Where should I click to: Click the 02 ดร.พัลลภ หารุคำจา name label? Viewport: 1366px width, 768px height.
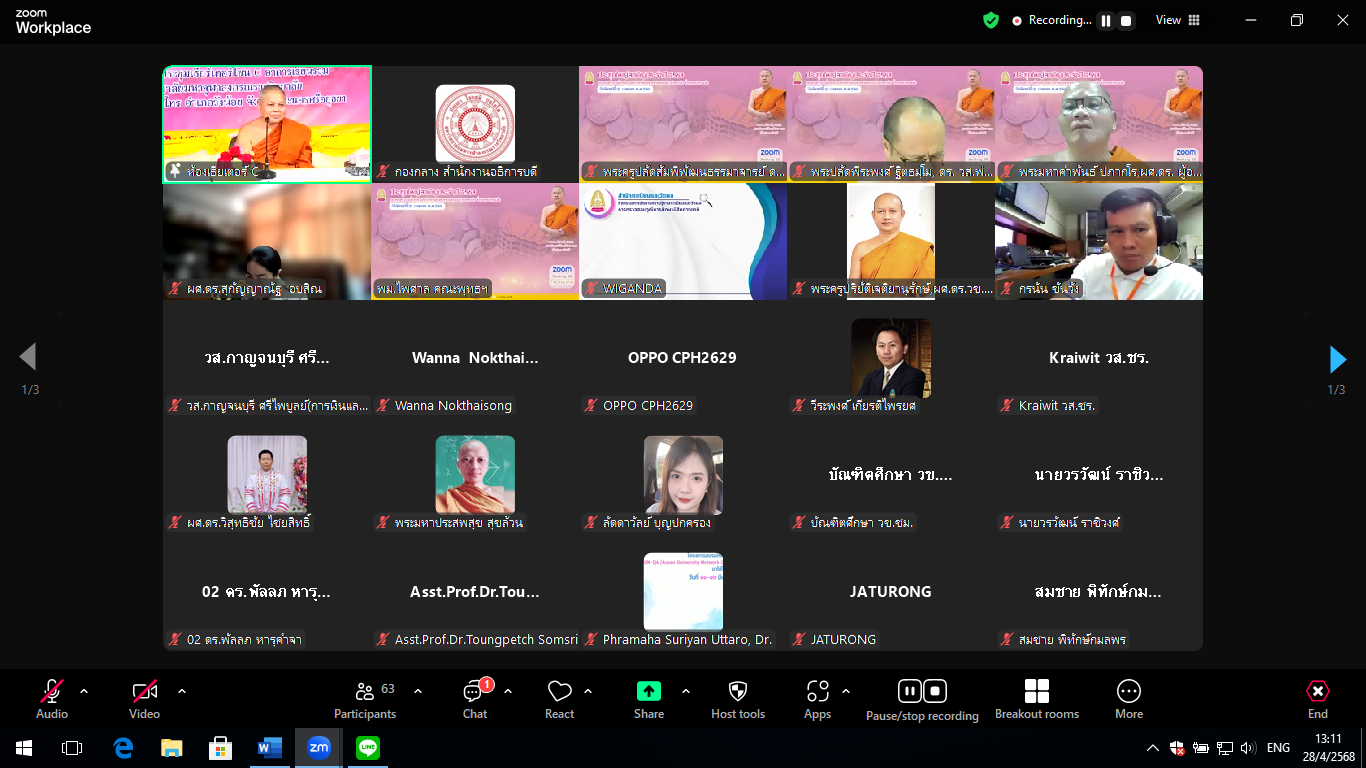[x=244, y=639]
